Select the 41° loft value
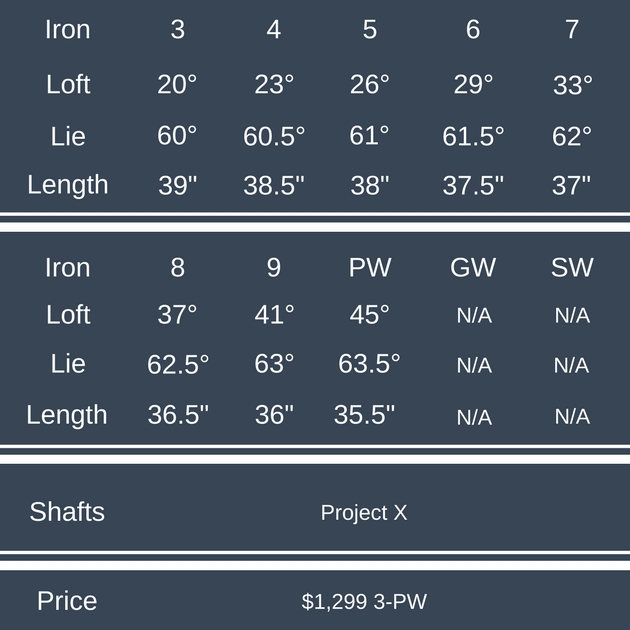 (274, 315)
